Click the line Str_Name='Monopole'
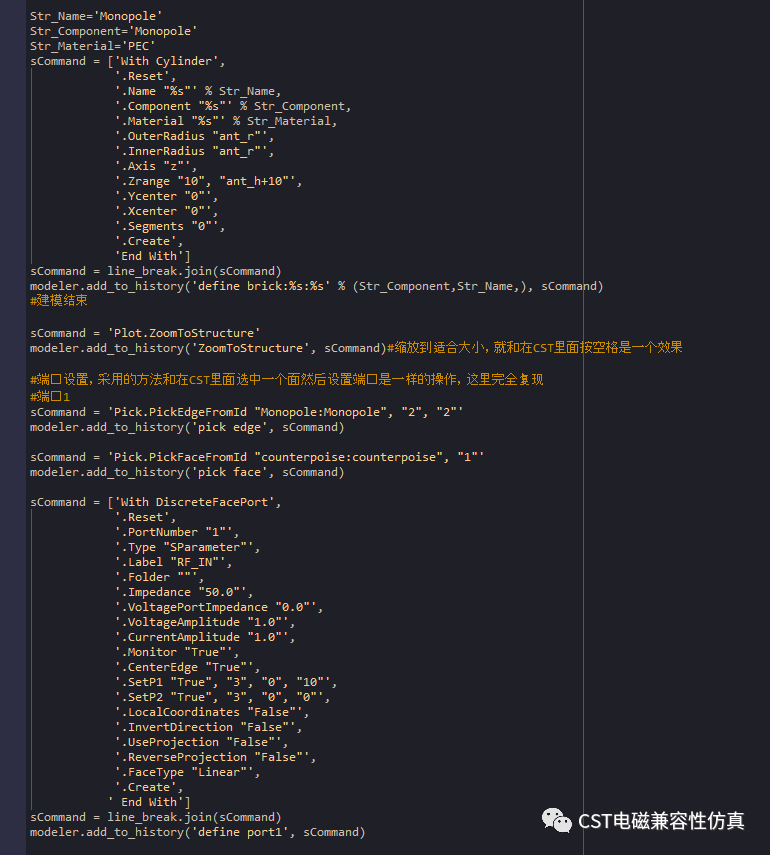Screen dimensions: 770x855 (96, 16)
